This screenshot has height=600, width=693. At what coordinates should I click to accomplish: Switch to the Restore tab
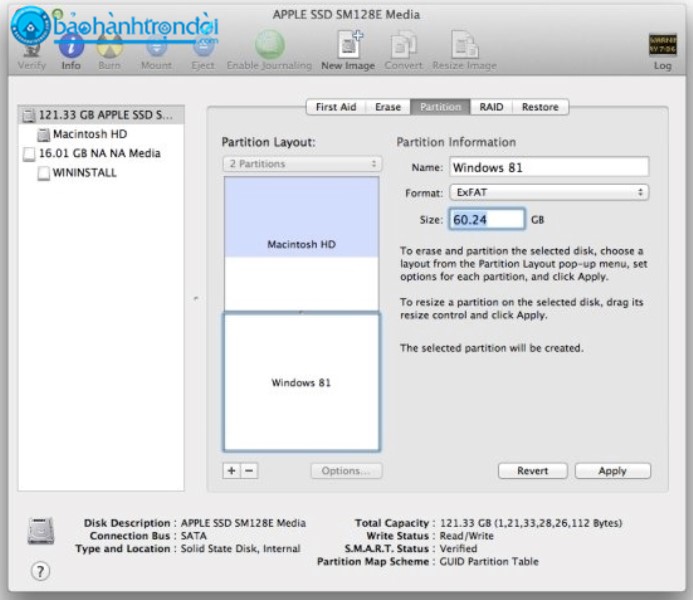(x=540, y=107)
